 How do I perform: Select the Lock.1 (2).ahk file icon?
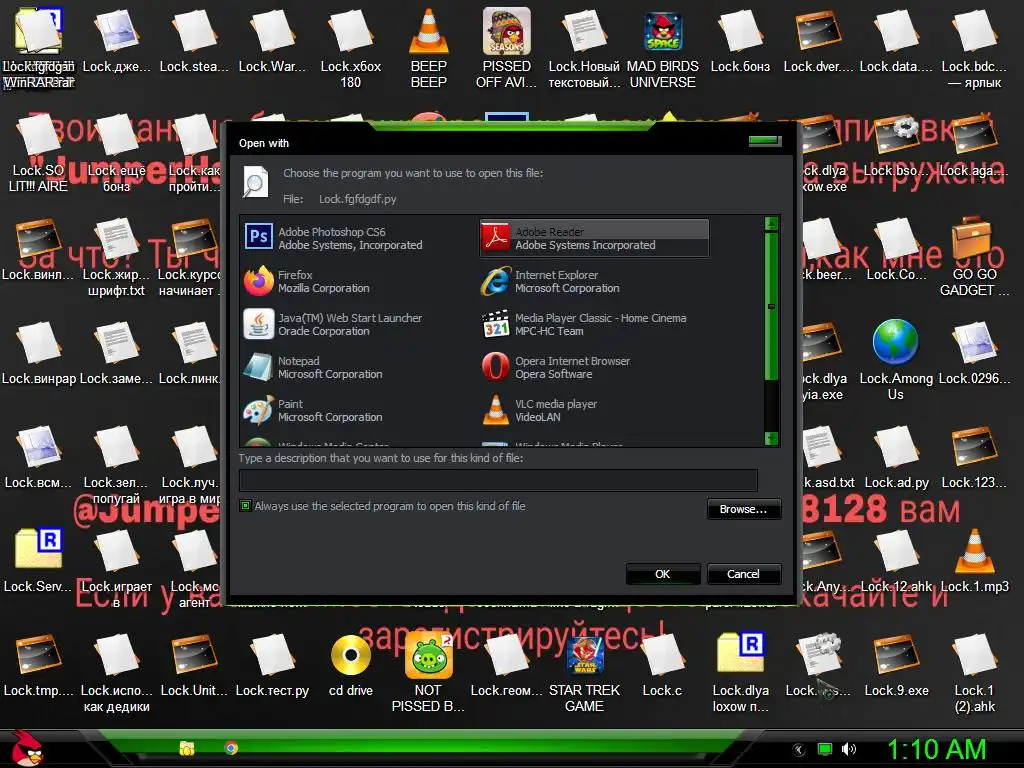coord(974,673)
